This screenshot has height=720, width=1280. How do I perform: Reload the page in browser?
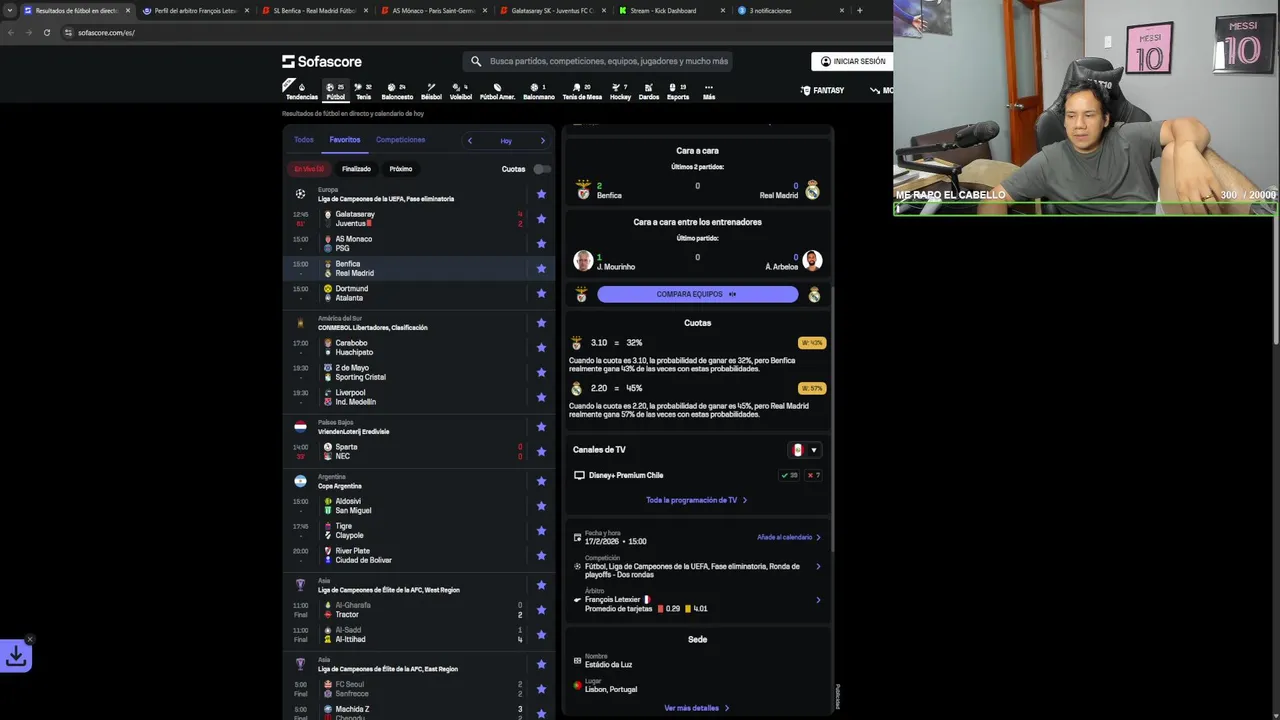tap(46, 32)
